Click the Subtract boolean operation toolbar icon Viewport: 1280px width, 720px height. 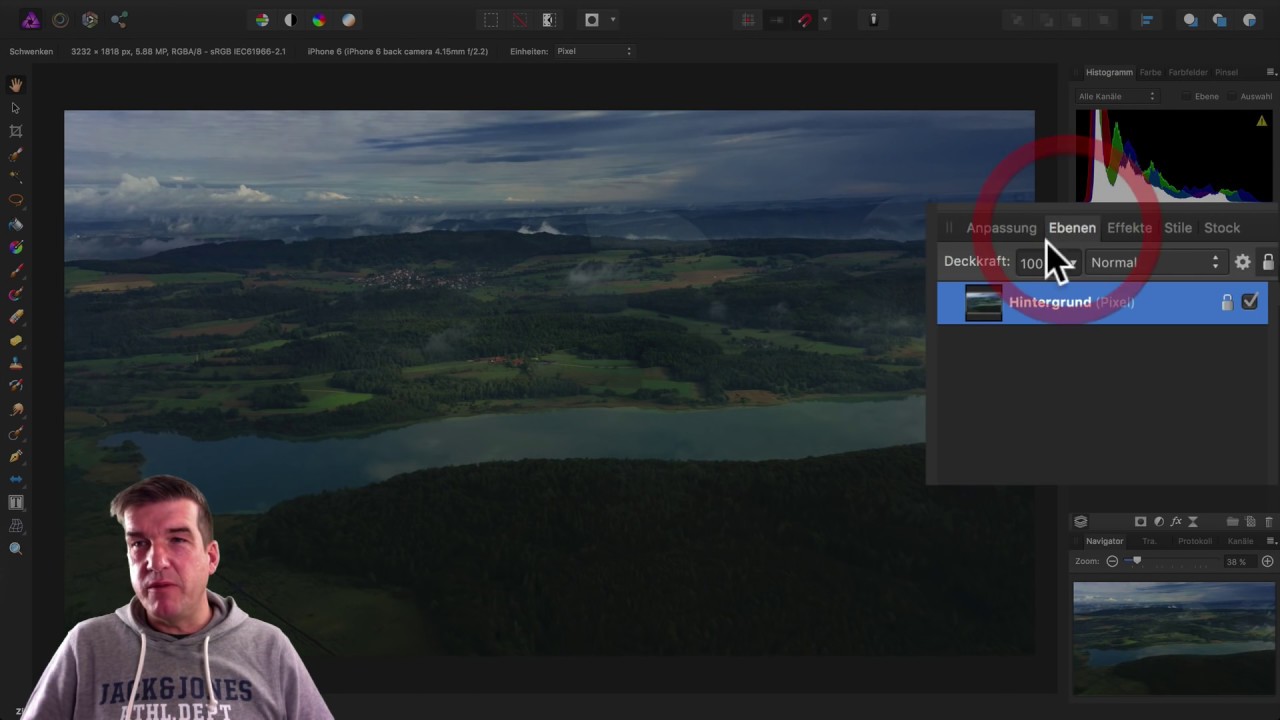(x=1220, y=20)
